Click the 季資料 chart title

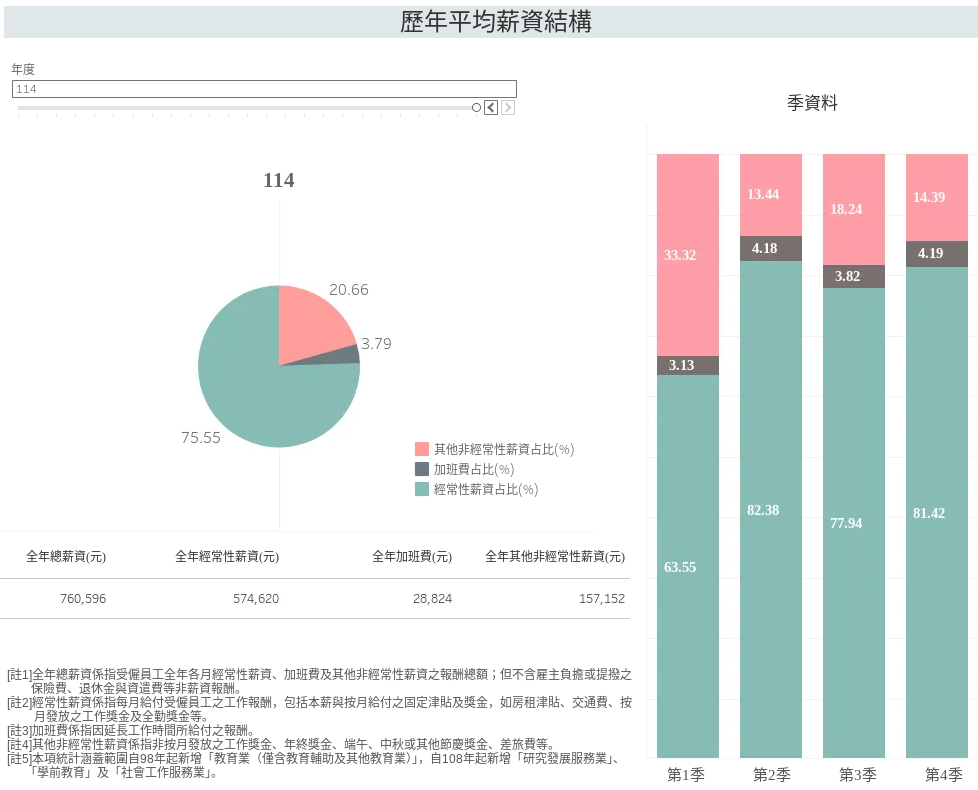point(812,103)
